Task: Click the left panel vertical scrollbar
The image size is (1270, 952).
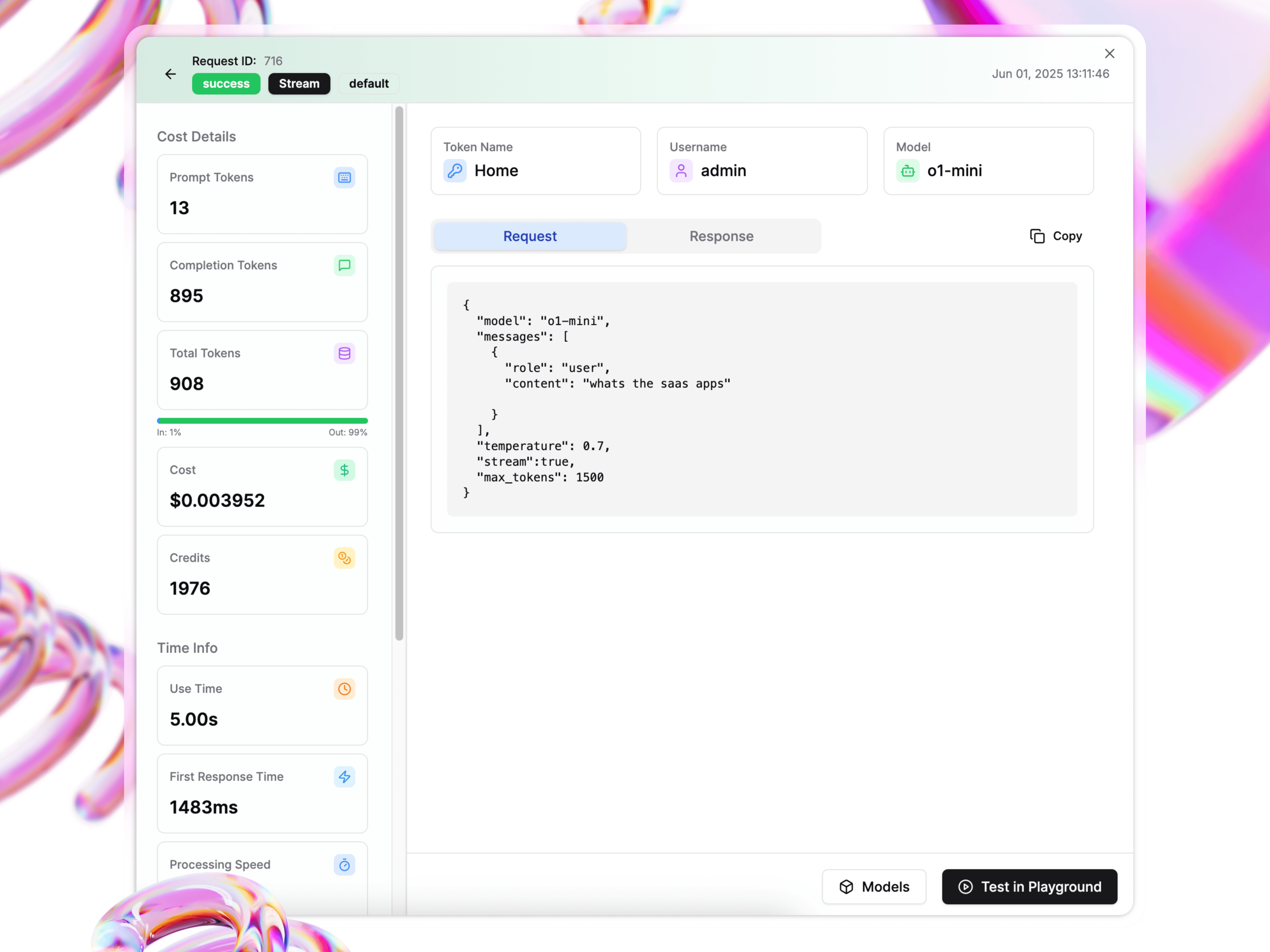Action: tap(399, 373)
